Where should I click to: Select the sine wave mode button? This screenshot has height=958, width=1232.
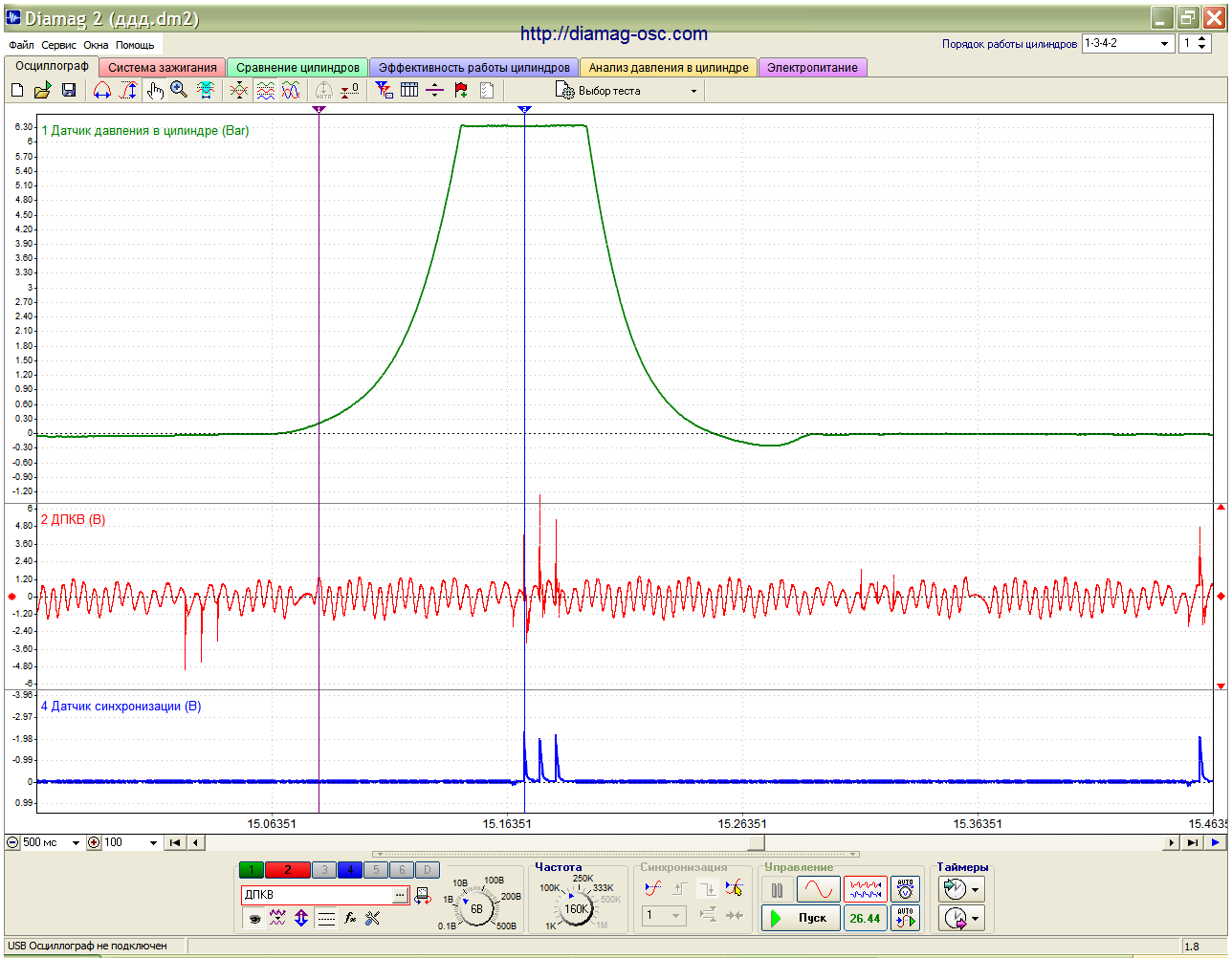click(x=819, y=890)
